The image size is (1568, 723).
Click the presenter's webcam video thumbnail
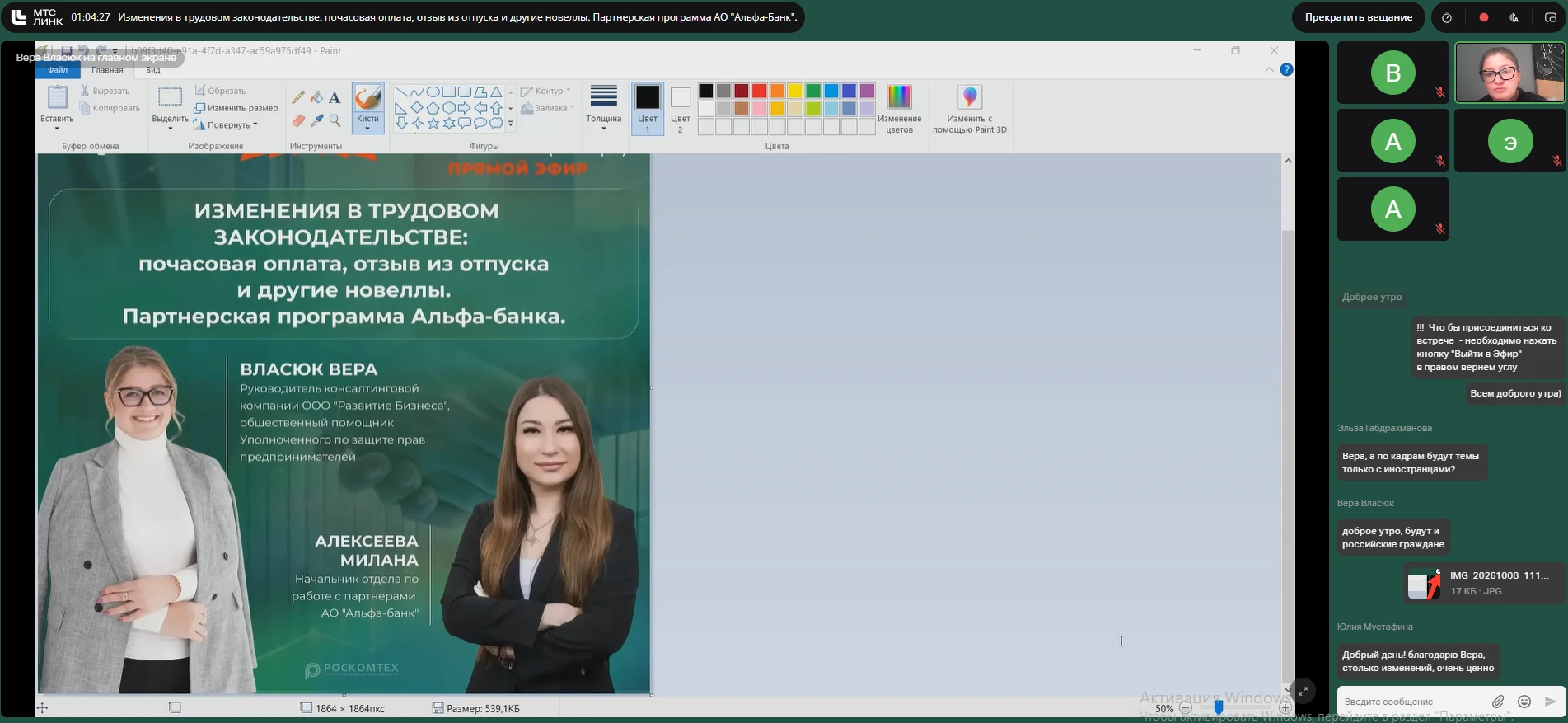[x=1509, y=73]
